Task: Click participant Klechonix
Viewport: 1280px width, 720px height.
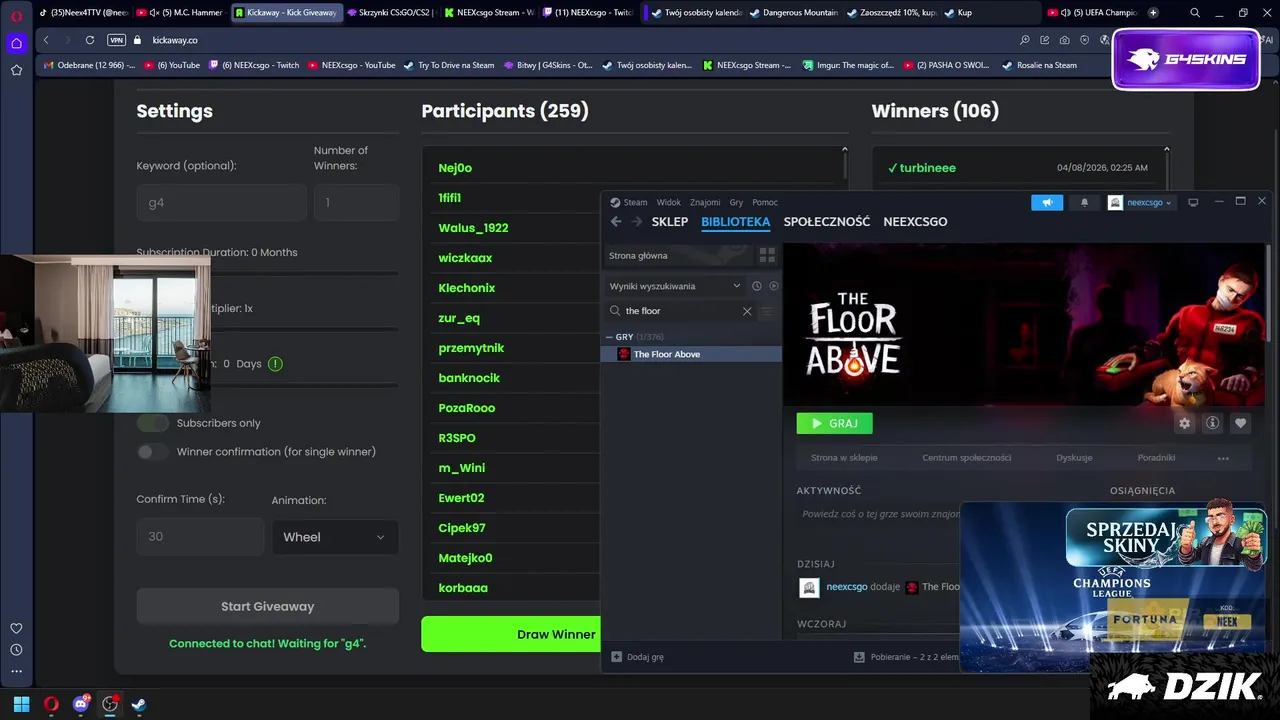Action: [x=467, y=288]
